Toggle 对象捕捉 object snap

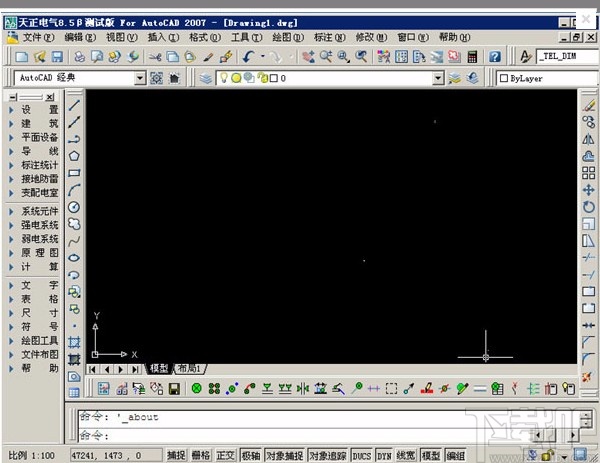coord(285,455)
